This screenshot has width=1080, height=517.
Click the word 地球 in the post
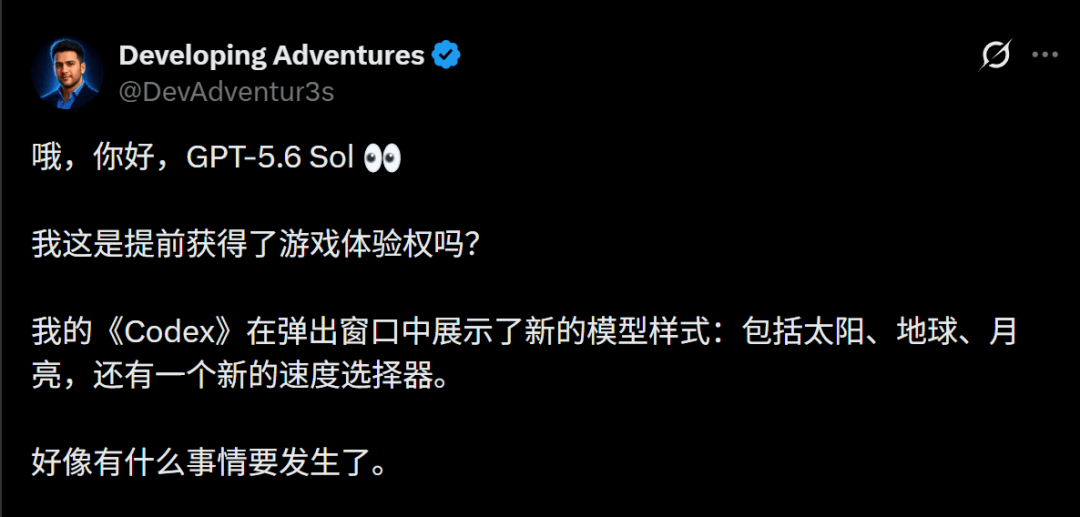(925, 335)
